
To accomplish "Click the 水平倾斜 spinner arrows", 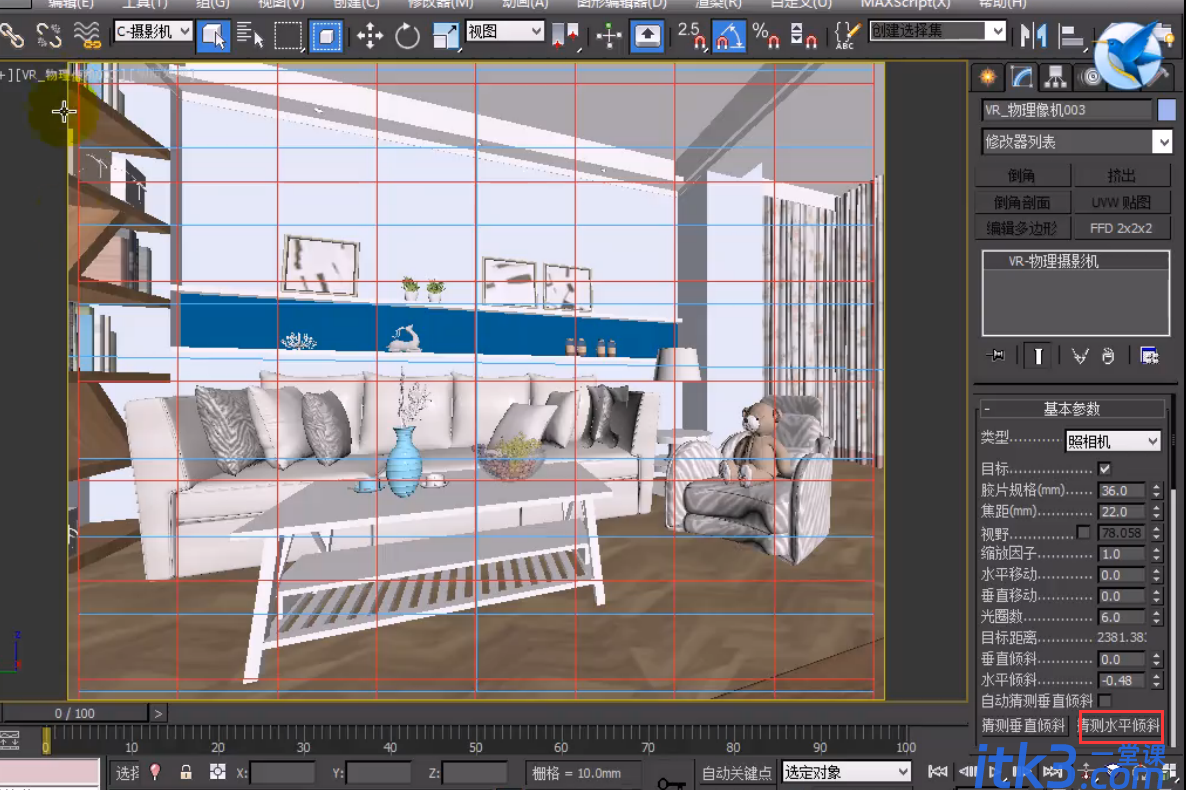I will pos(1157,680).
